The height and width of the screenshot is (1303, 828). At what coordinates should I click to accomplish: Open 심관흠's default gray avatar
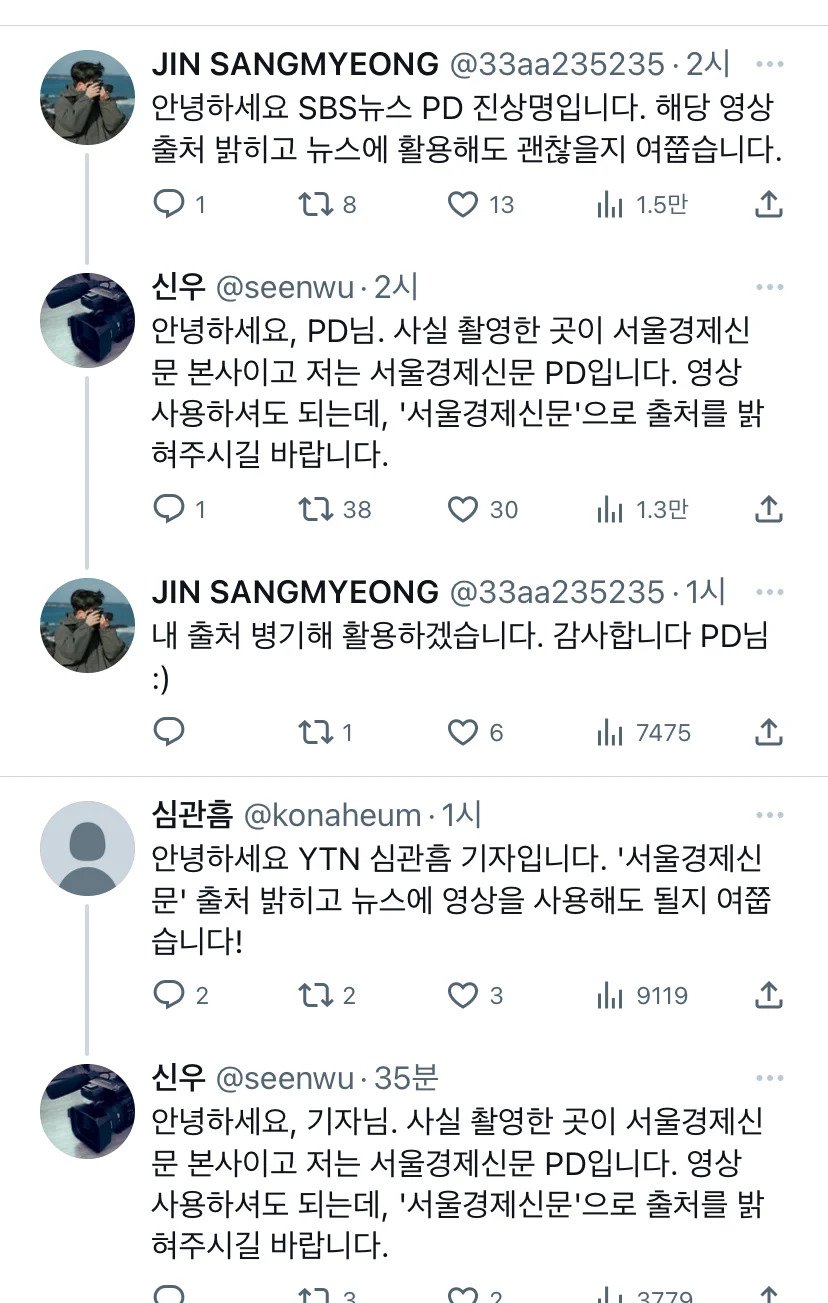tap(87, 849)
